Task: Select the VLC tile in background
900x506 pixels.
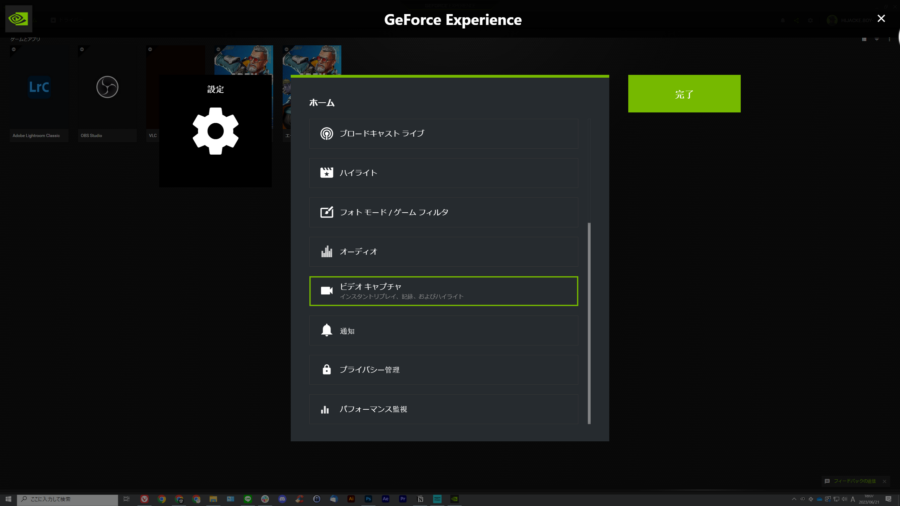Action: 152,92
